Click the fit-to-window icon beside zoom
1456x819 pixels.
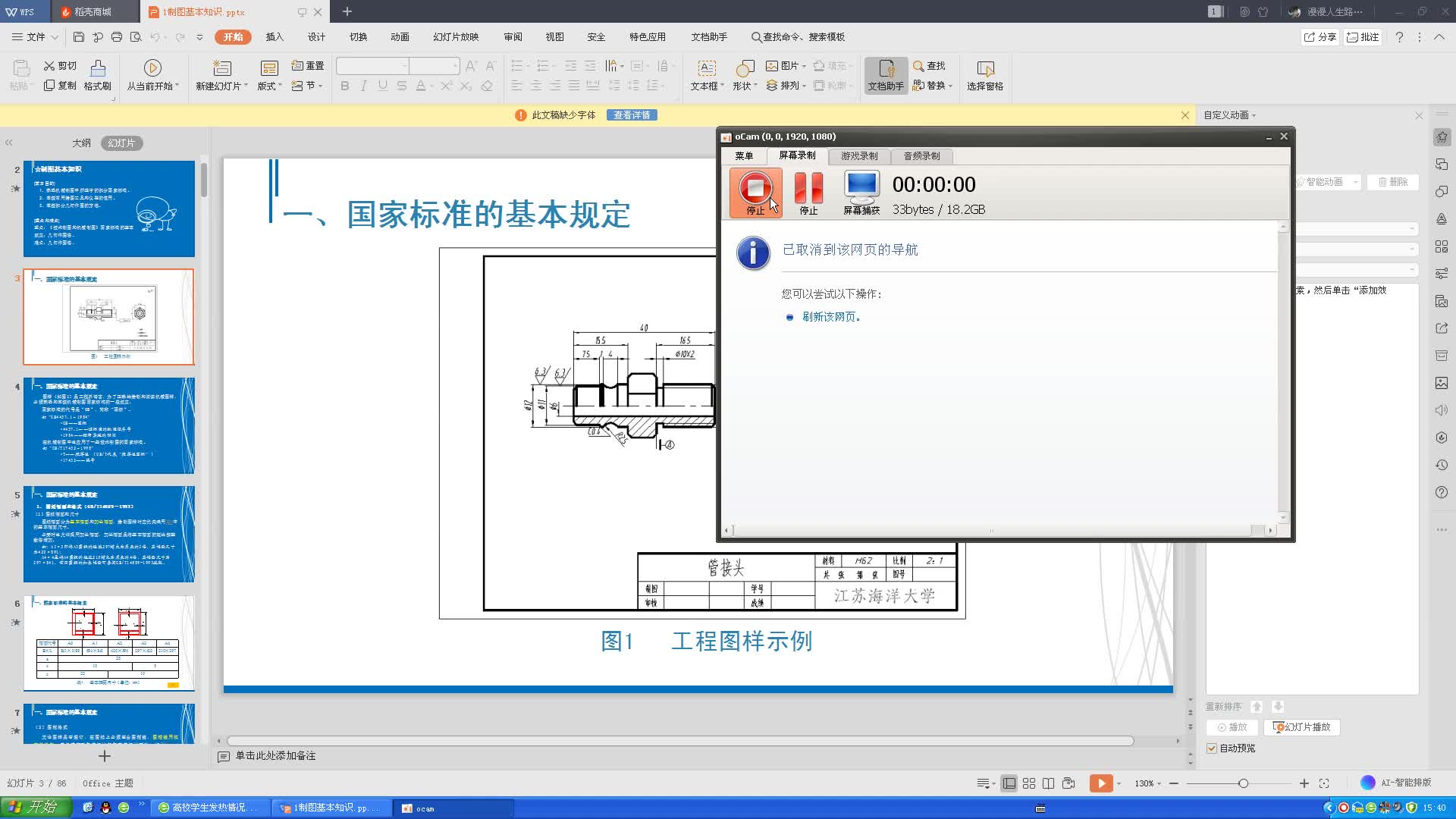tap(1324, 783)
